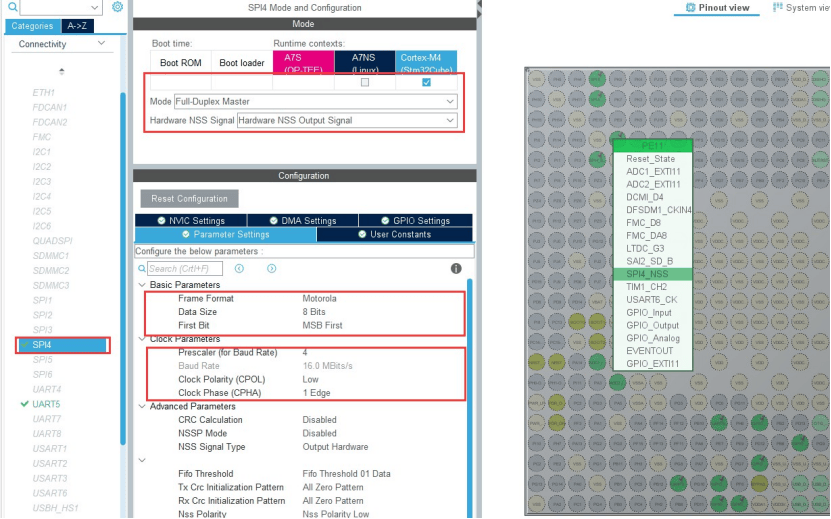
Task: Choose SPI4_NSS in pin menu
Action: click(653, 274)
